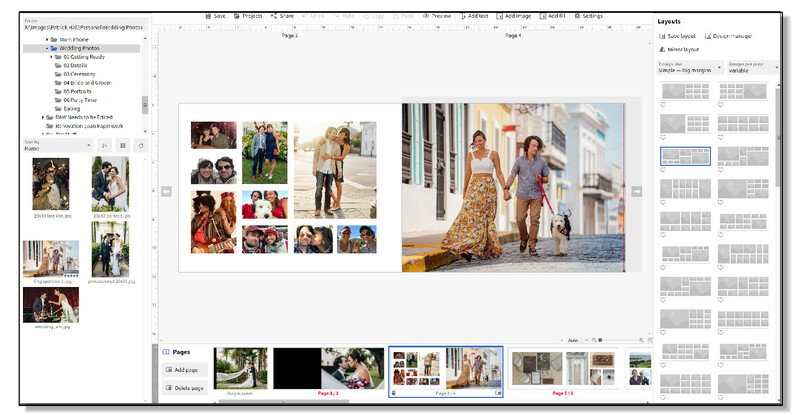The height and width of the screenshot is (415, 800).
Task: Choose the selected blue-outlined layout thumbnail
Action: tap(685, 156)
